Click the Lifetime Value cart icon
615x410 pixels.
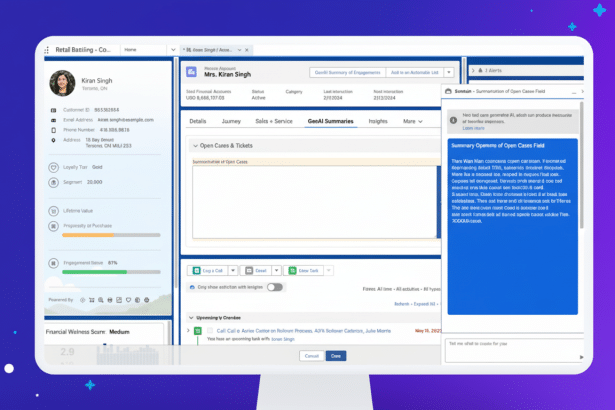point(53,211)
